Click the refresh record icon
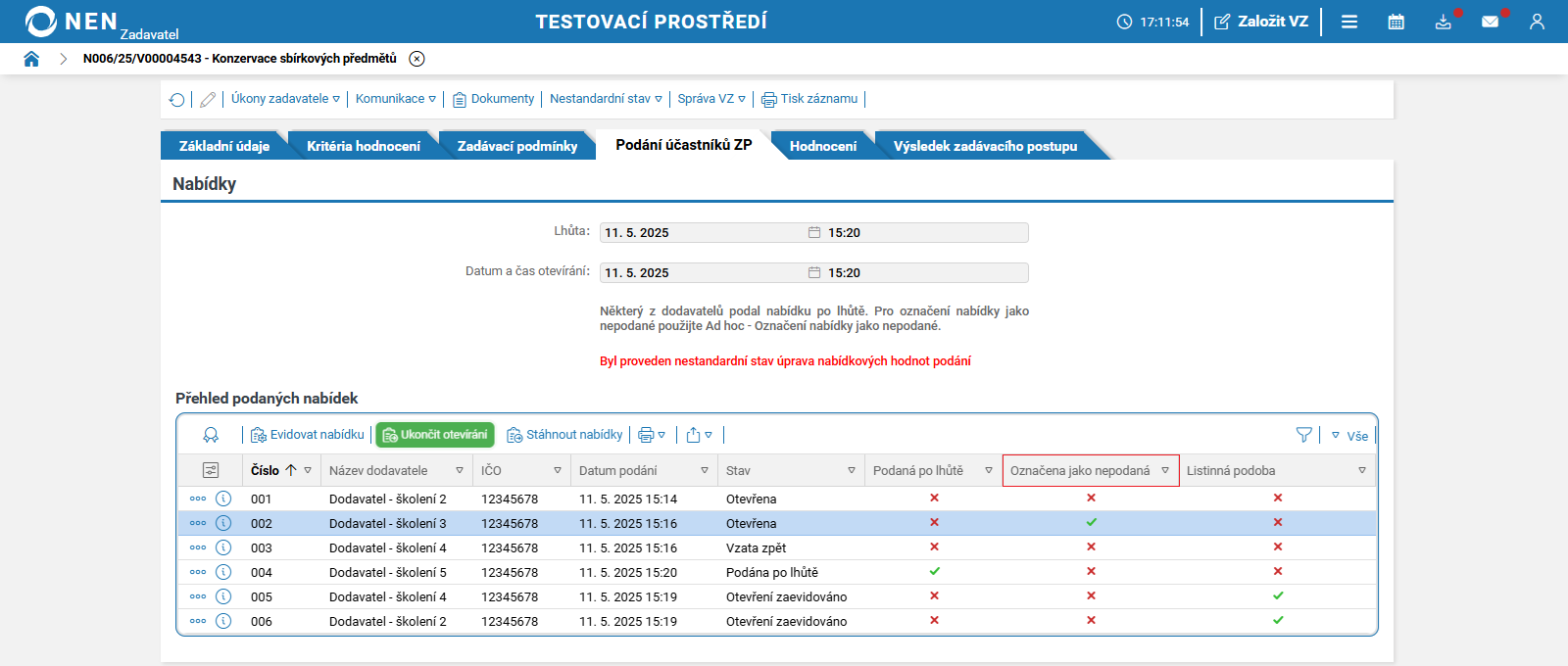1568x666 pixels. coord(177,100)
